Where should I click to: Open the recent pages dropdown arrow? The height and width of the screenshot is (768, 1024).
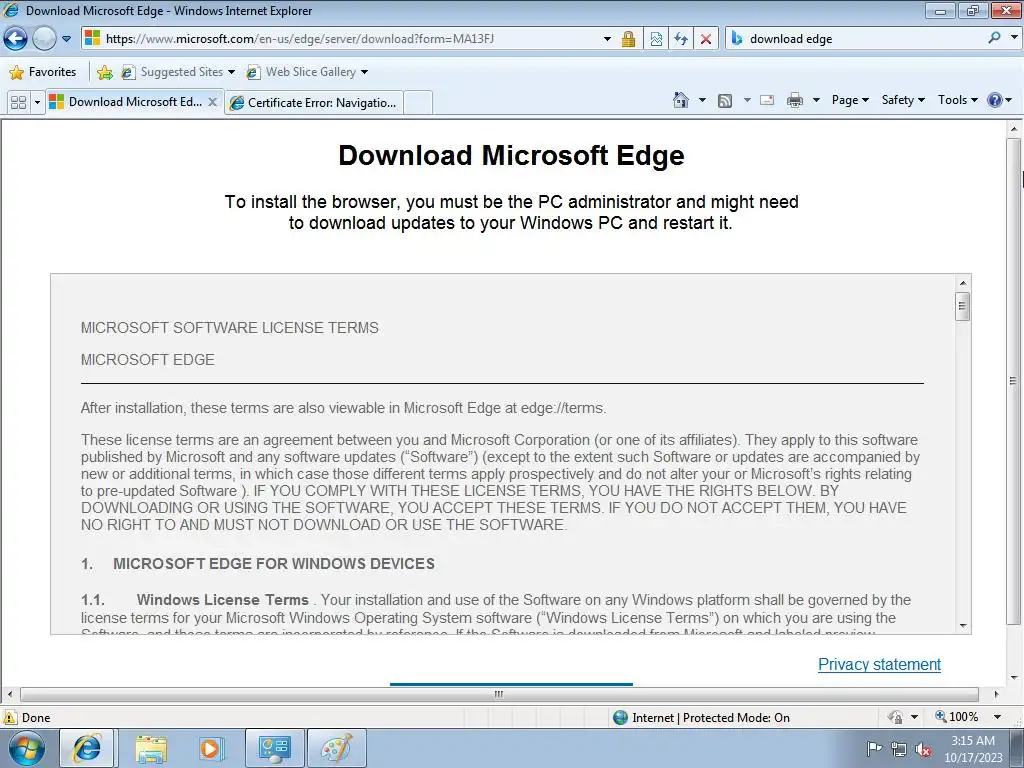[x=67, y=39]
